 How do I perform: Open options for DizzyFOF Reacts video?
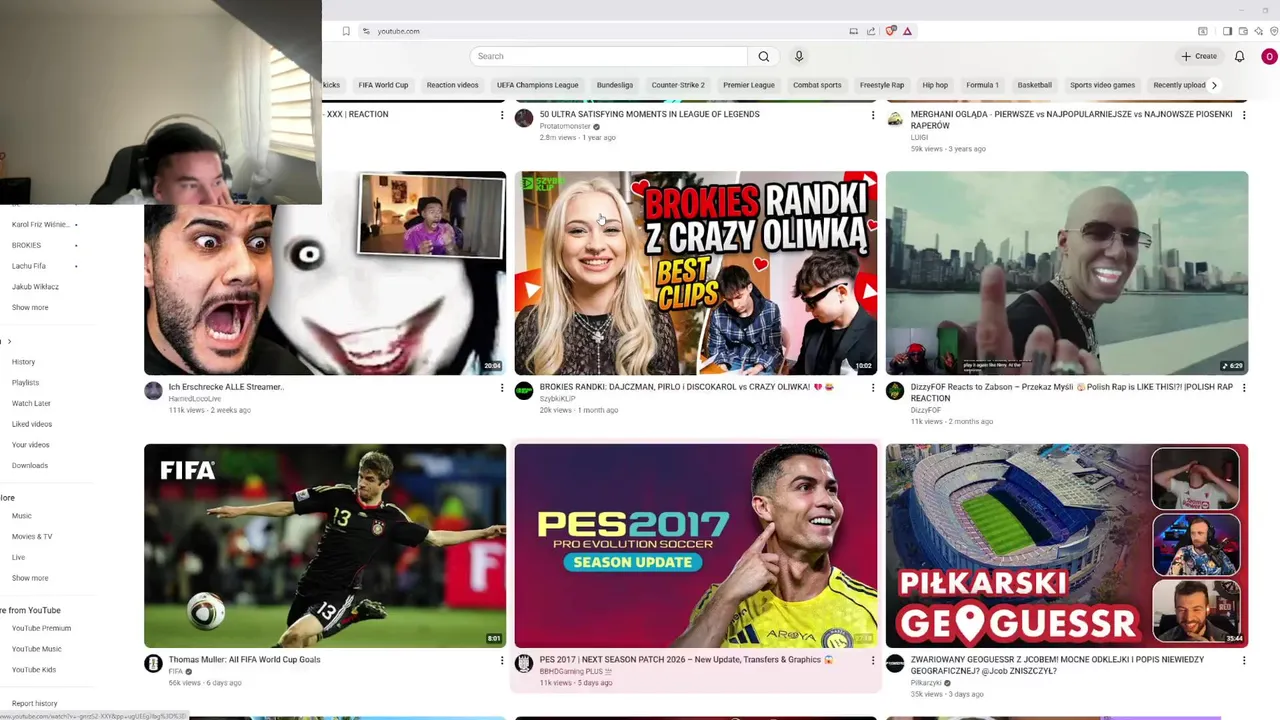click(1244, 388)
